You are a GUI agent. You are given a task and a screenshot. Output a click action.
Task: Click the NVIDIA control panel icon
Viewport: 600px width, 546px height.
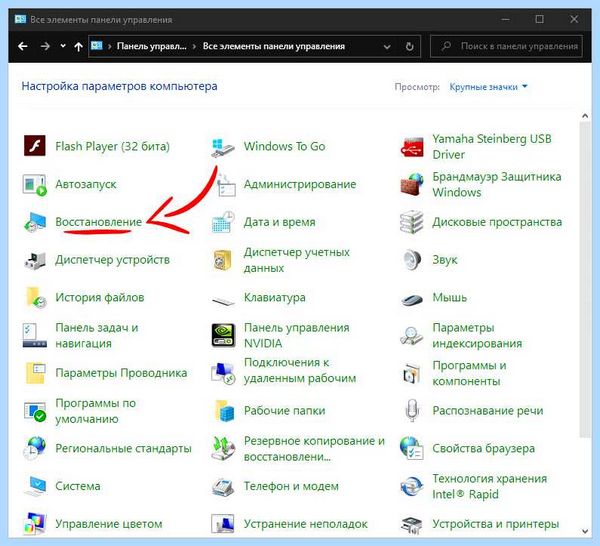[x=223, y=335]
